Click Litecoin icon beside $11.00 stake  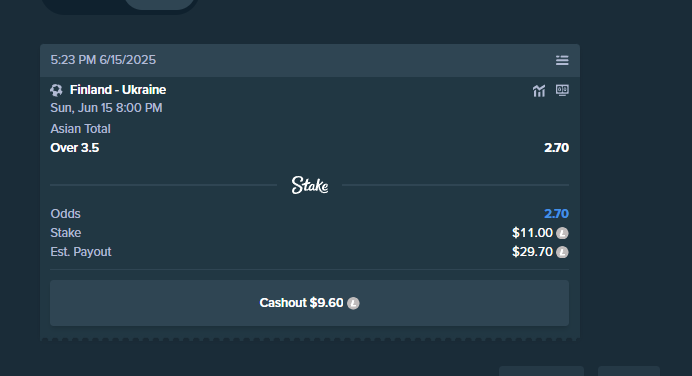tap(562, 233)
